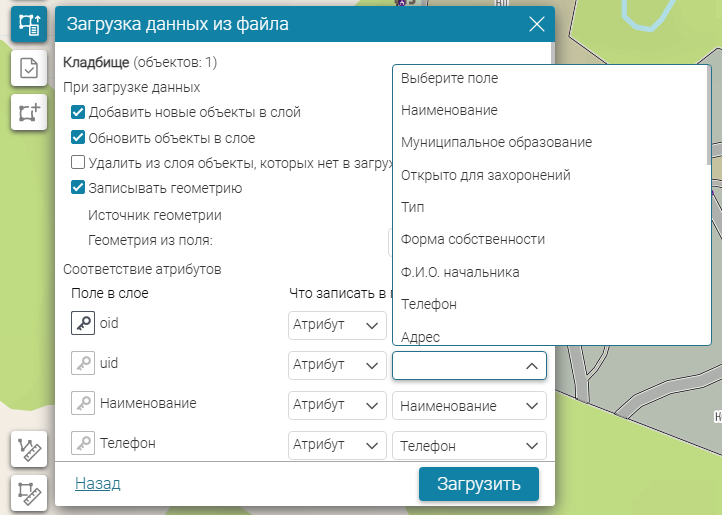This screenshot has width=722, height=515.
Task: Click the document checkmark toolbar icon
Action: pyautogui.click(x=29, y=69)
